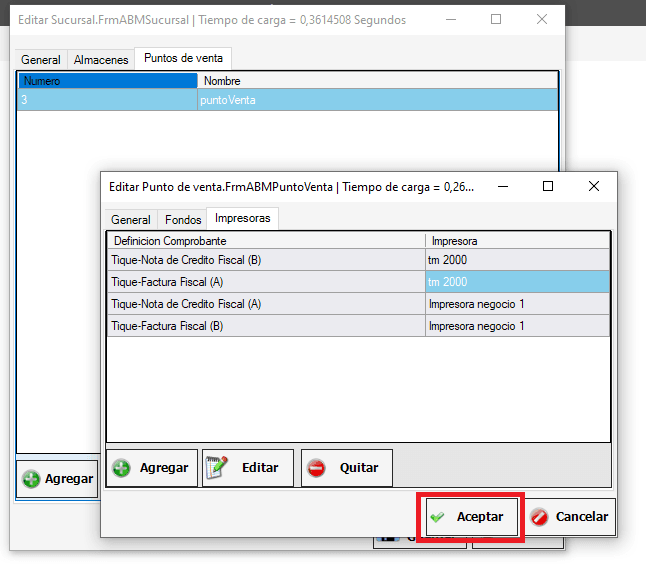Confirm with the green check Aceptar button
Viewport: 646px width, 565px height.
(470, 517)
